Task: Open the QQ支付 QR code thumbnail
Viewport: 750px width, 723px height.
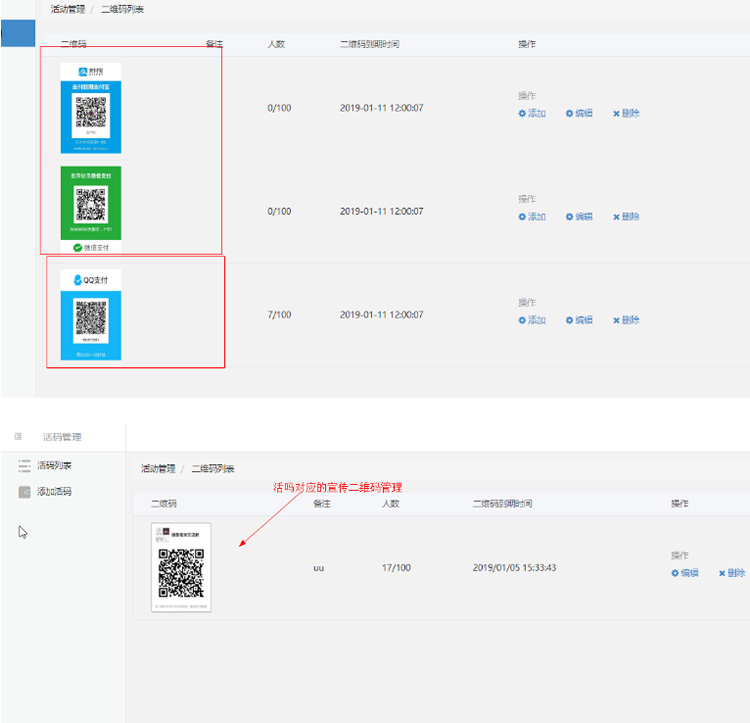Action: pos(91,315)
